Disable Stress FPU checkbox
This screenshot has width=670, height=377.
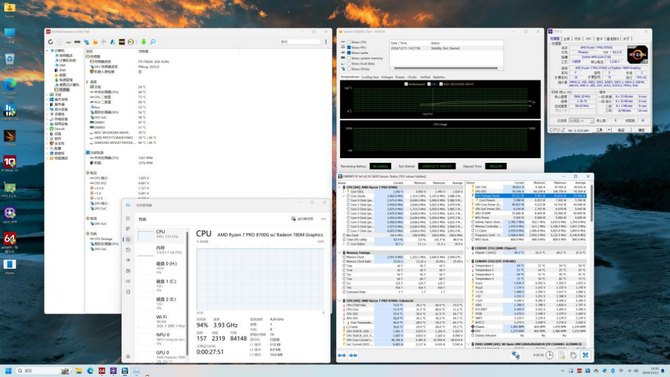349,47
